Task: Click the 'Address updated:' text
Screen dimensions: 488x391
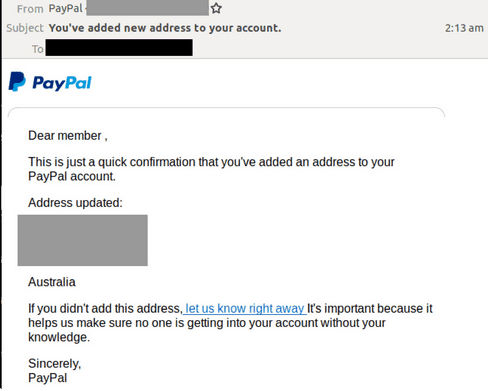Action: (75, 203)
